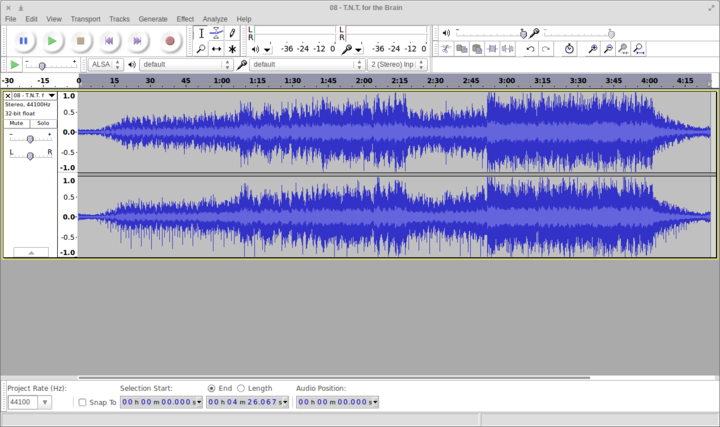Click the red Record button
720x427 pixels.
[x=169, y=41]
